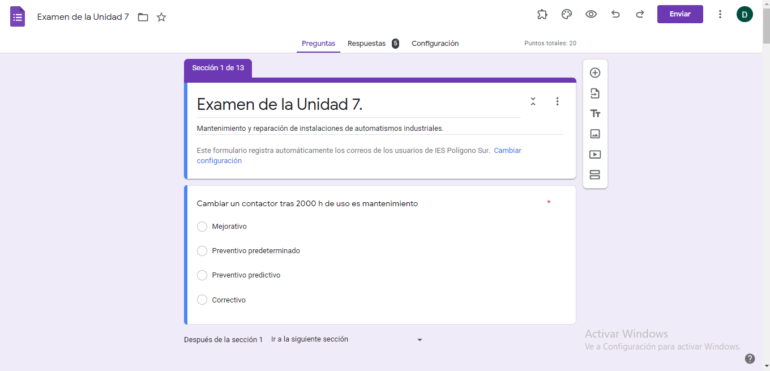Open the add-ons puzzle icon

542,14
